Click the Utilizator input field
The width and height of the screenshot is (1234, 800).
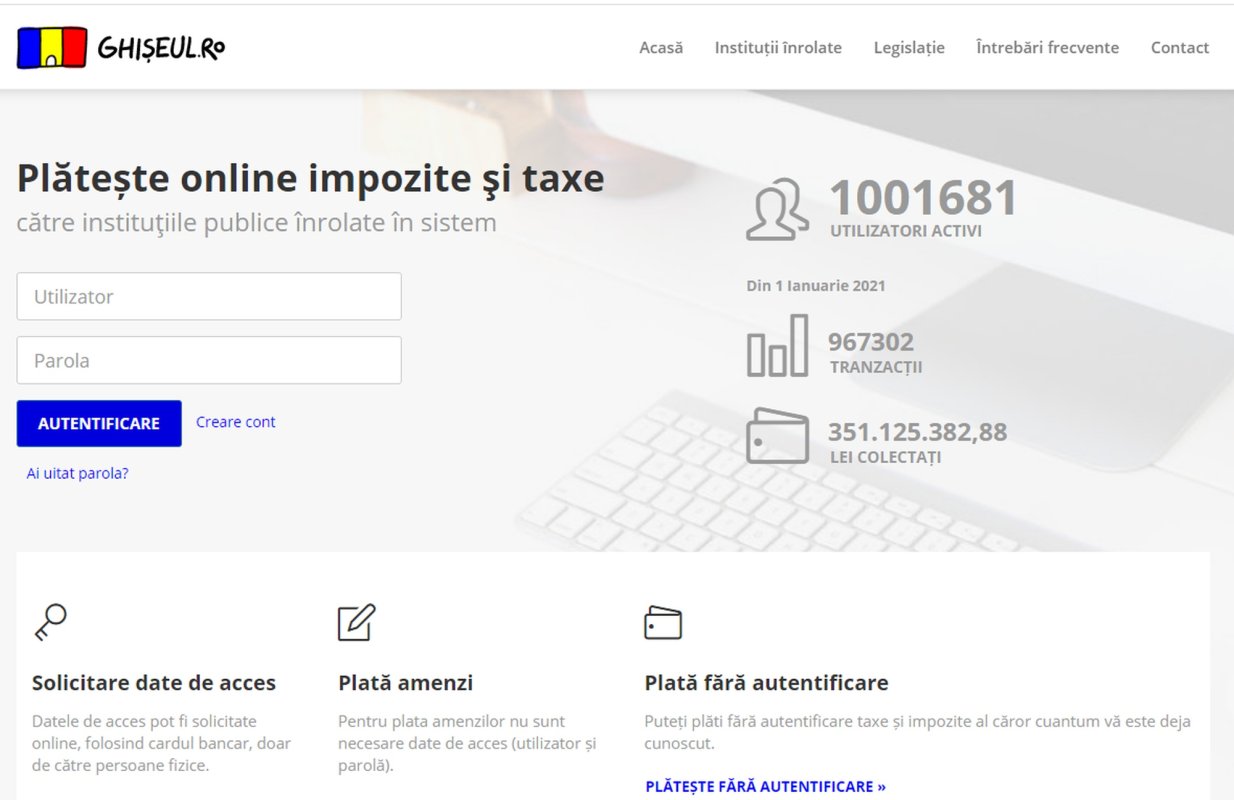[x=208, y=296]
